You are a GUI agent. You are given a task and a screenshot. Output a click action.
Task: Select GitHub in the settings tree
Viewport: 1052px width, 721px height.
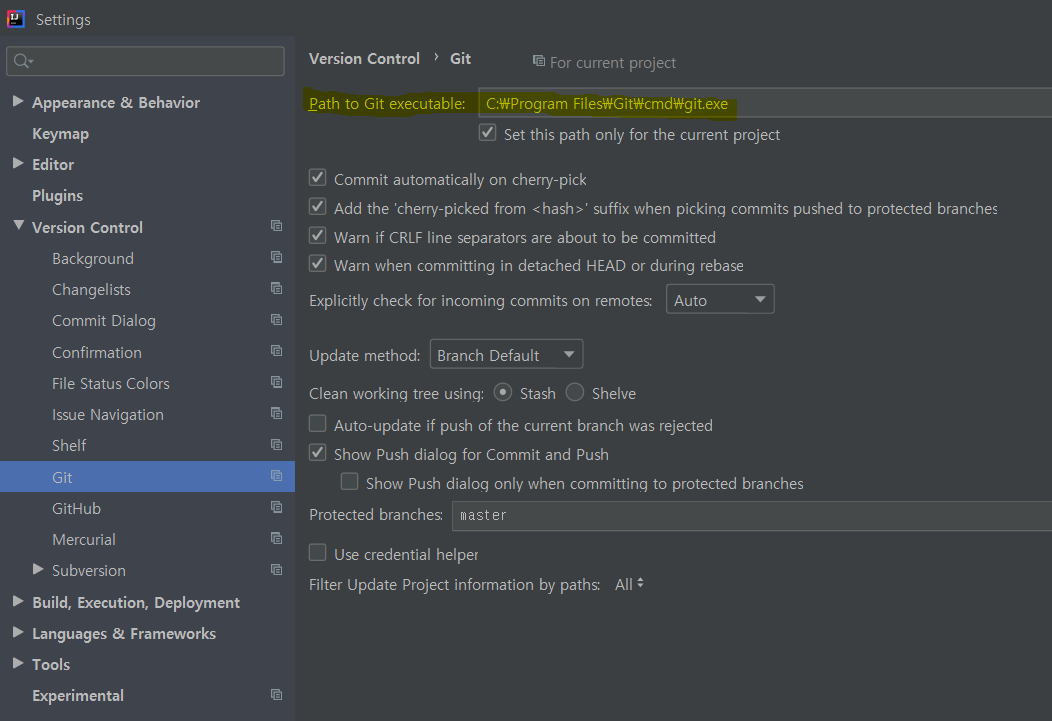(76, 508)
